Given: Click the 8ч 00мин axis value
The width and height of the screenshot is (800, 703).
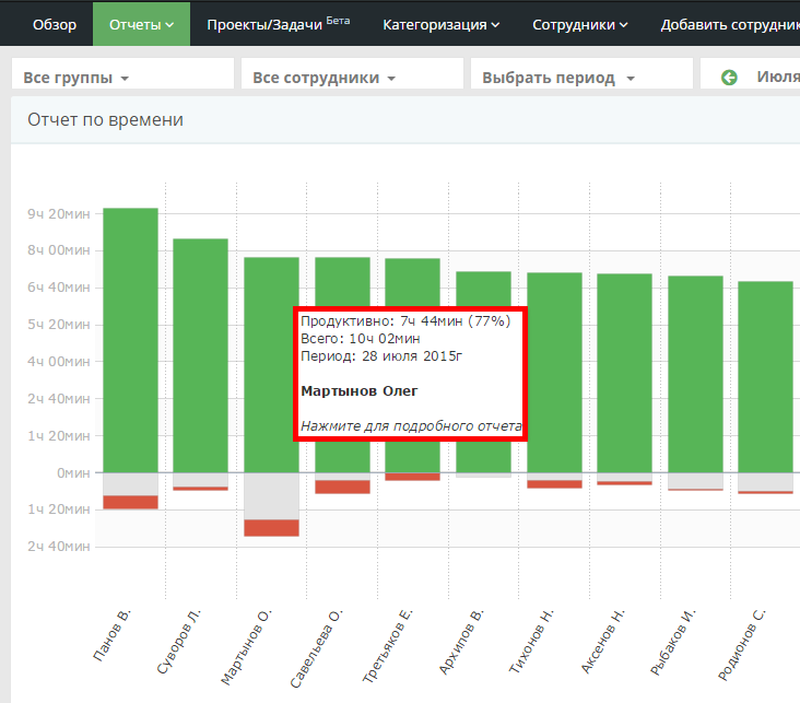Looking at the screenshot, I should click(x=59, y=250).
